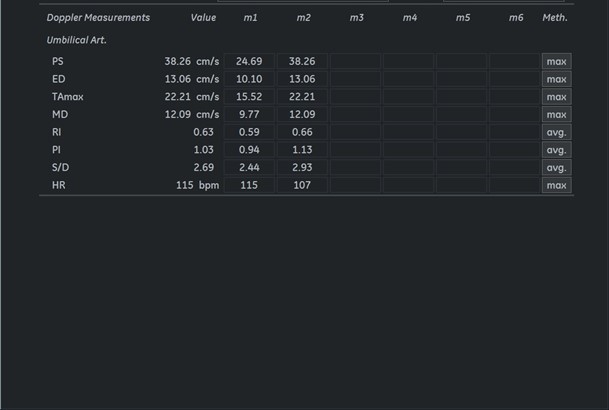This screenshot has width=609, height=410.
Task: Toggle the PS method button labeled max
Action: pyautogui.click(x=557, y=61)
